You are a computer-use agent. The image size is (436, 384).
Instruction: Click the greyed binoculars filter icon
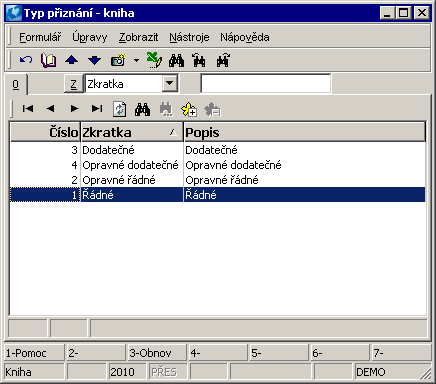pyautogui.click(x=166, y=109)
